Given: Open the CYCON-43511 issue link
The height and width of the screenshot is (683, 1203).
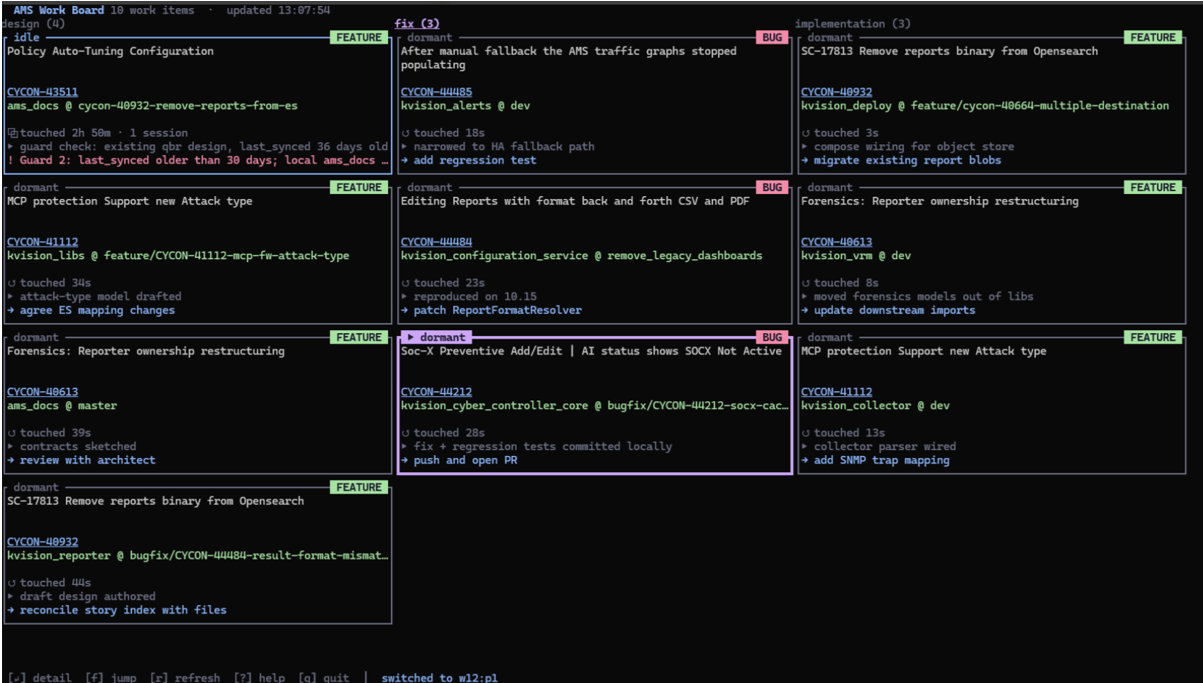Looking at the screenshot, I should tap(42, 92).
